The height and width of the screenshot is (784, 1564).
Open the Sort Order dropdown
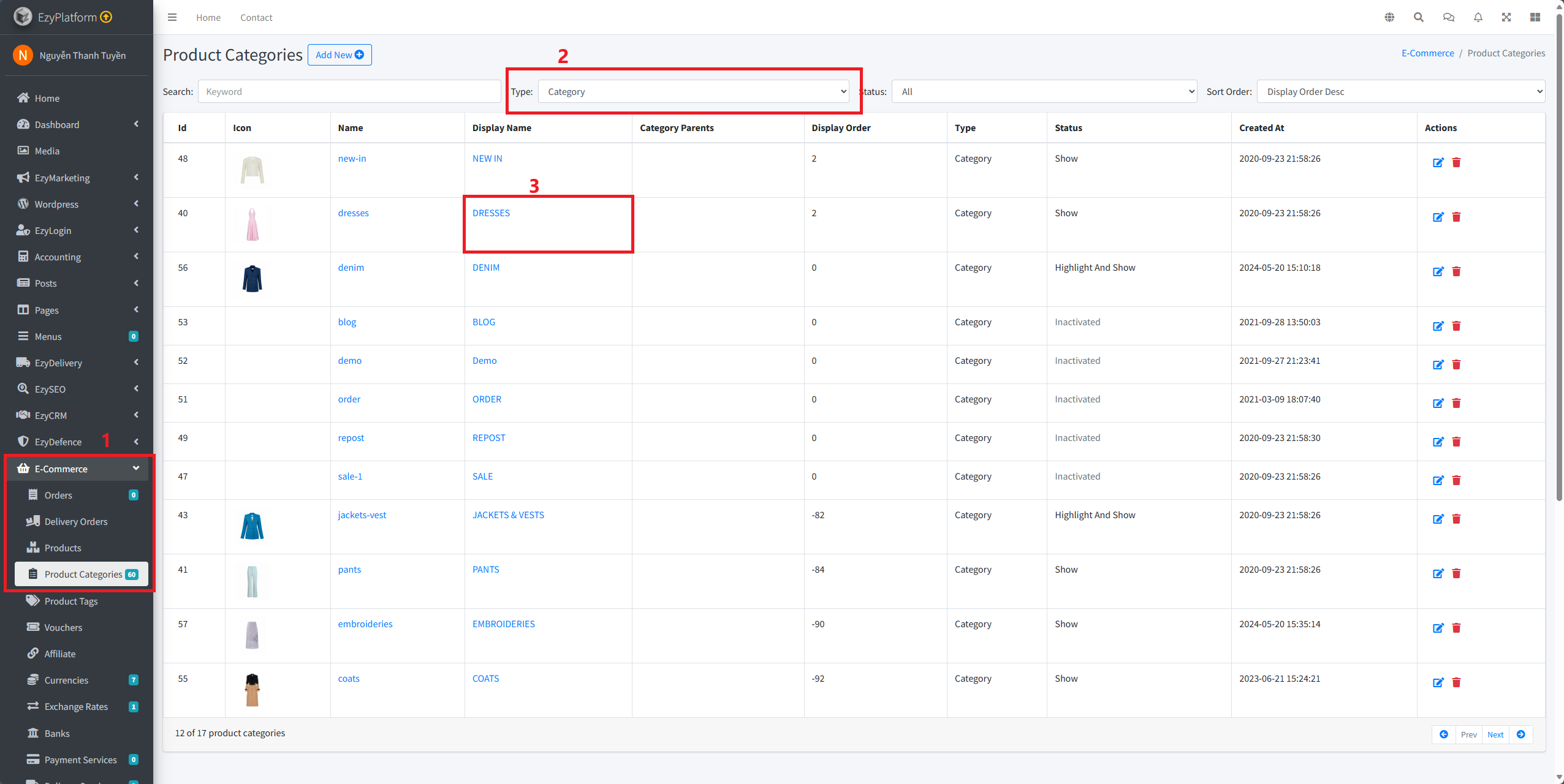[x=1400, y=92]
